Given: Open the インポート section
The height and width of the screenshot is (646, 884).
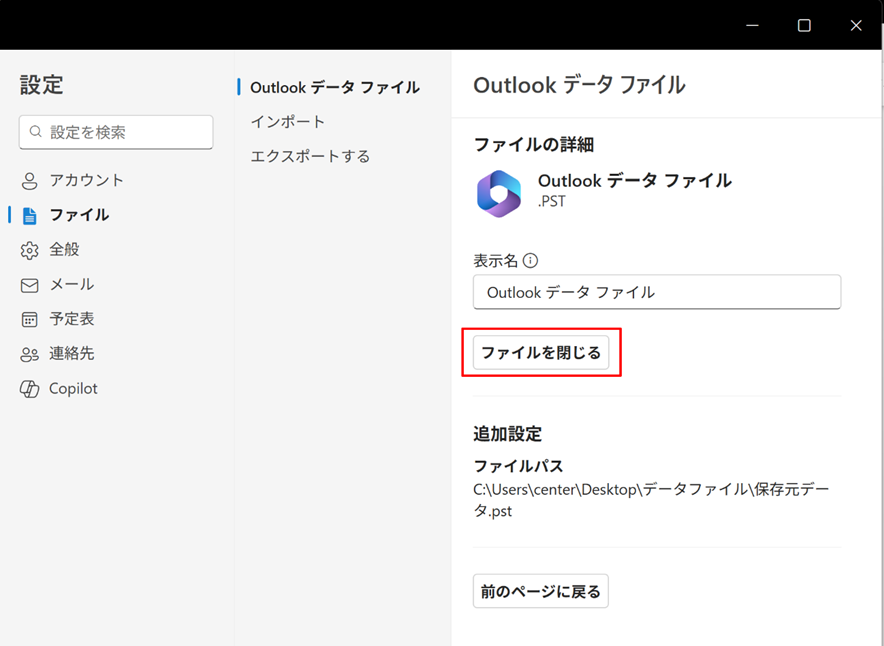Looking at the screenshot, I should 288,122.
